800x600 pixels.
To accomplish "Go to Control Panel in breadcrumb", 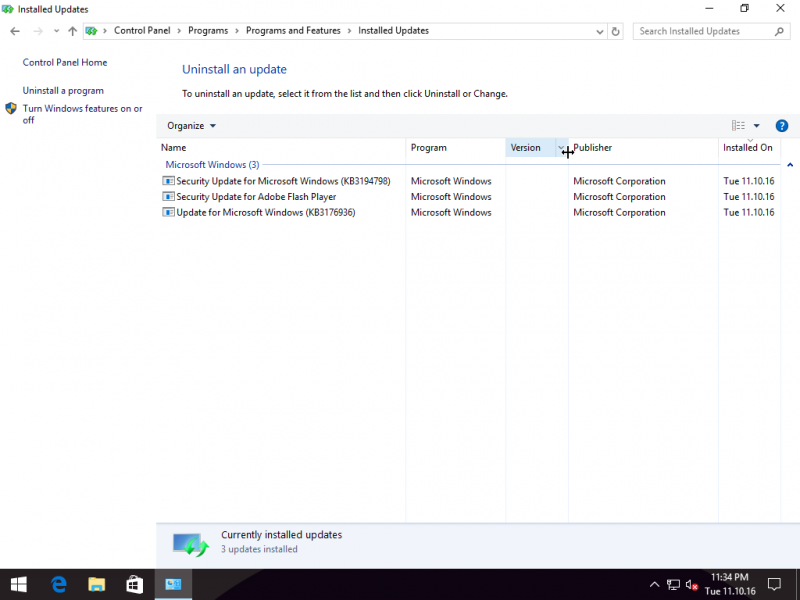I will click(142, 31).
